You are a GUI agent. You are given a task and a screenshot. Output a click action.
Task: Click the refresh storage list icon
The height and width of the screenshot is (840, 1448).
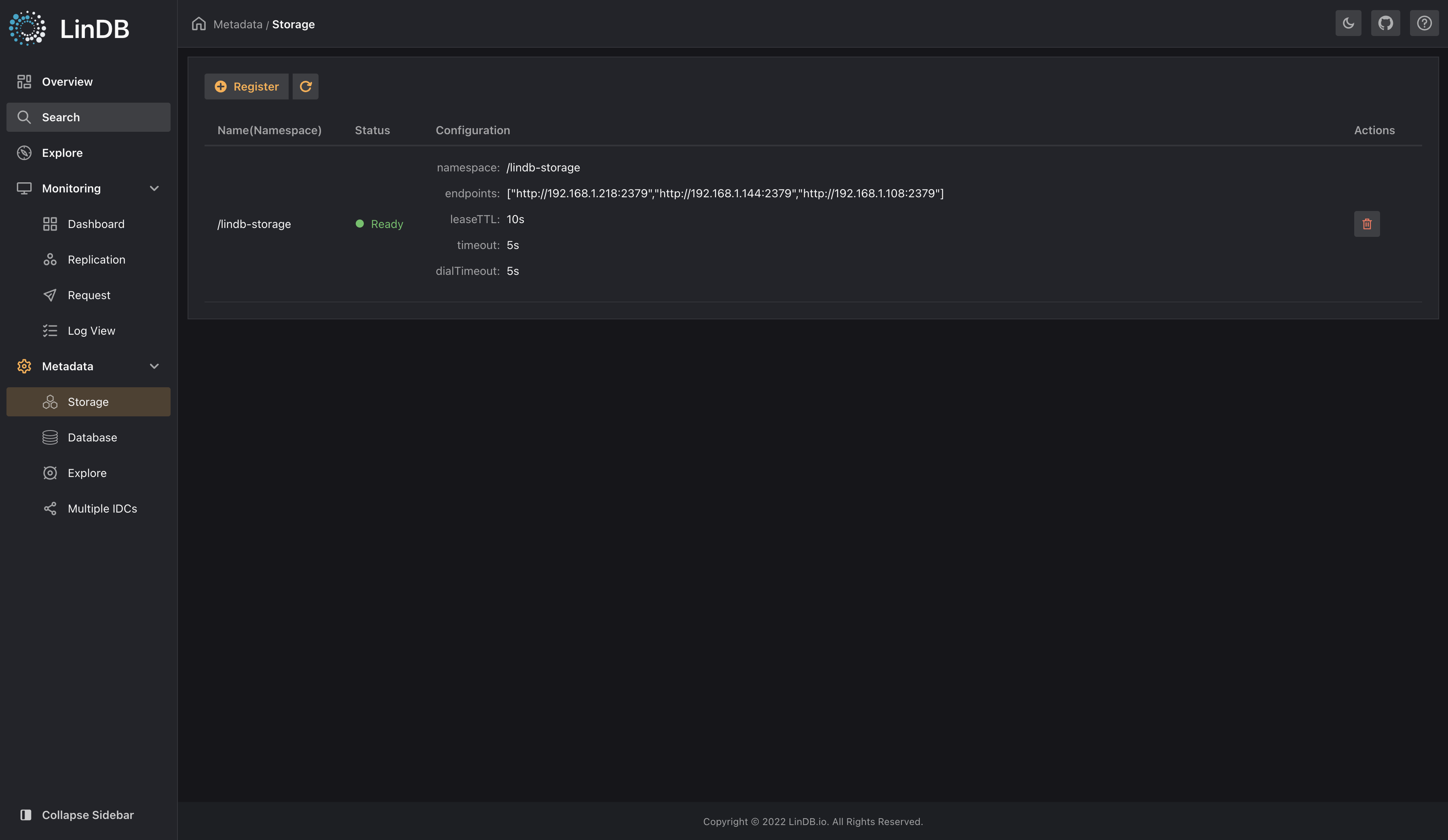305,86
